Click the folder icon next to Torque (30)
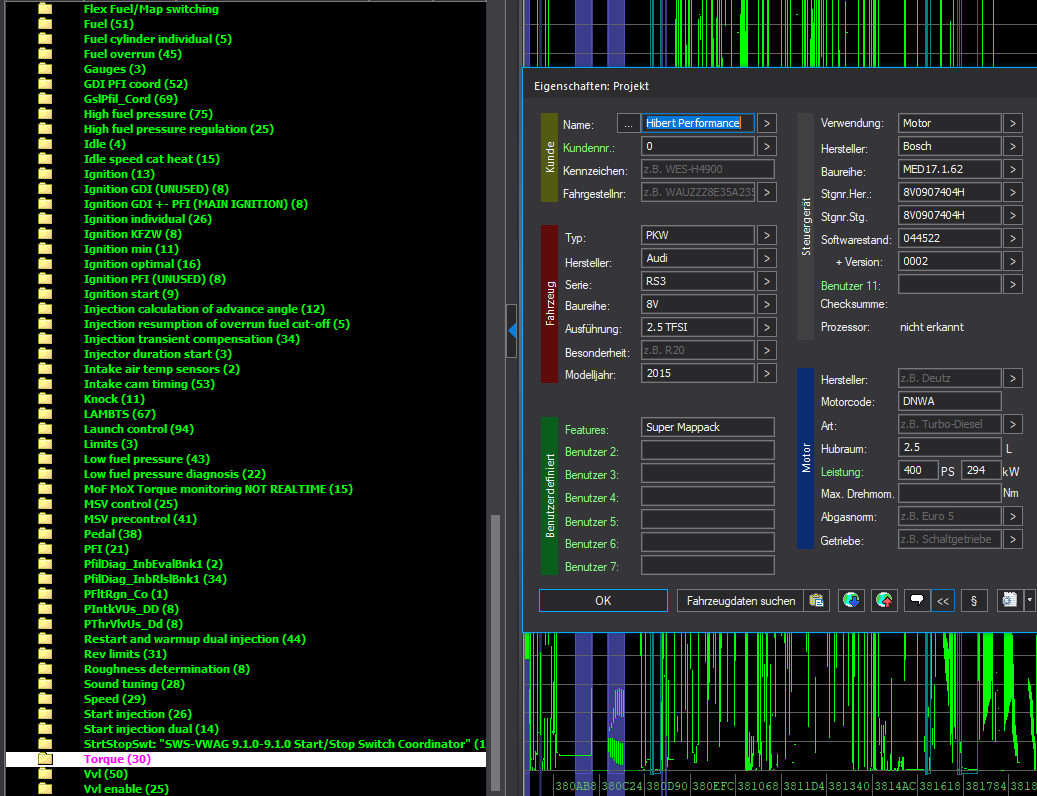Viewport: 1037px width, 796px height. (45, 759)
